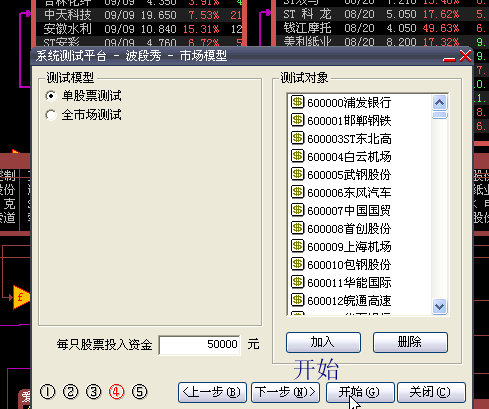Click the 每只股票投入资金 amount field
The width and height of the screenshot is (489, 409).
pos(199,344)
